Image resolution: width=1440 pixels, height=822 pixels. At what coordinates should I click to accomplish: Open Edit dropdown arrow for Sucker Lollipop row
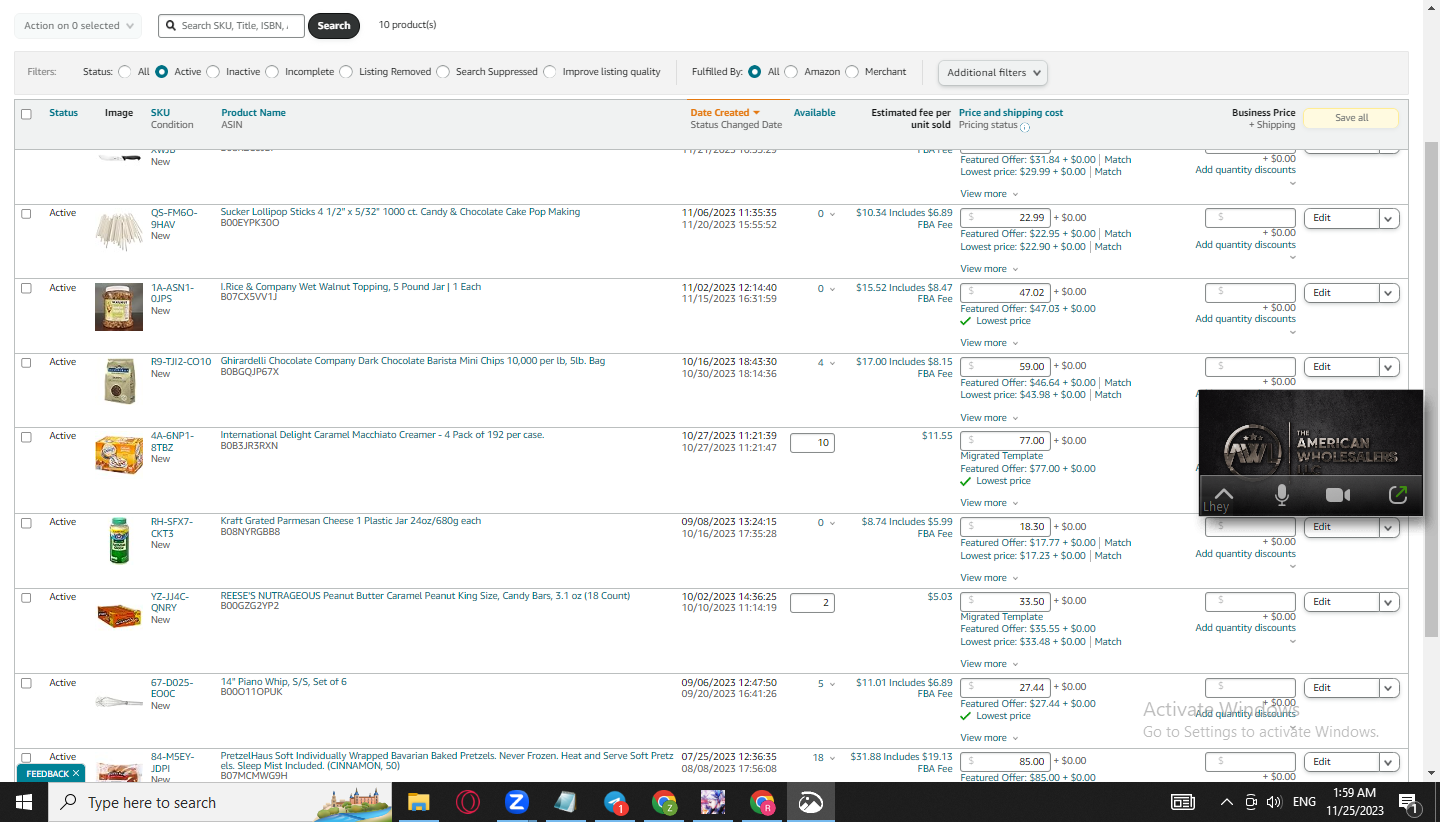coord(1388,218)
